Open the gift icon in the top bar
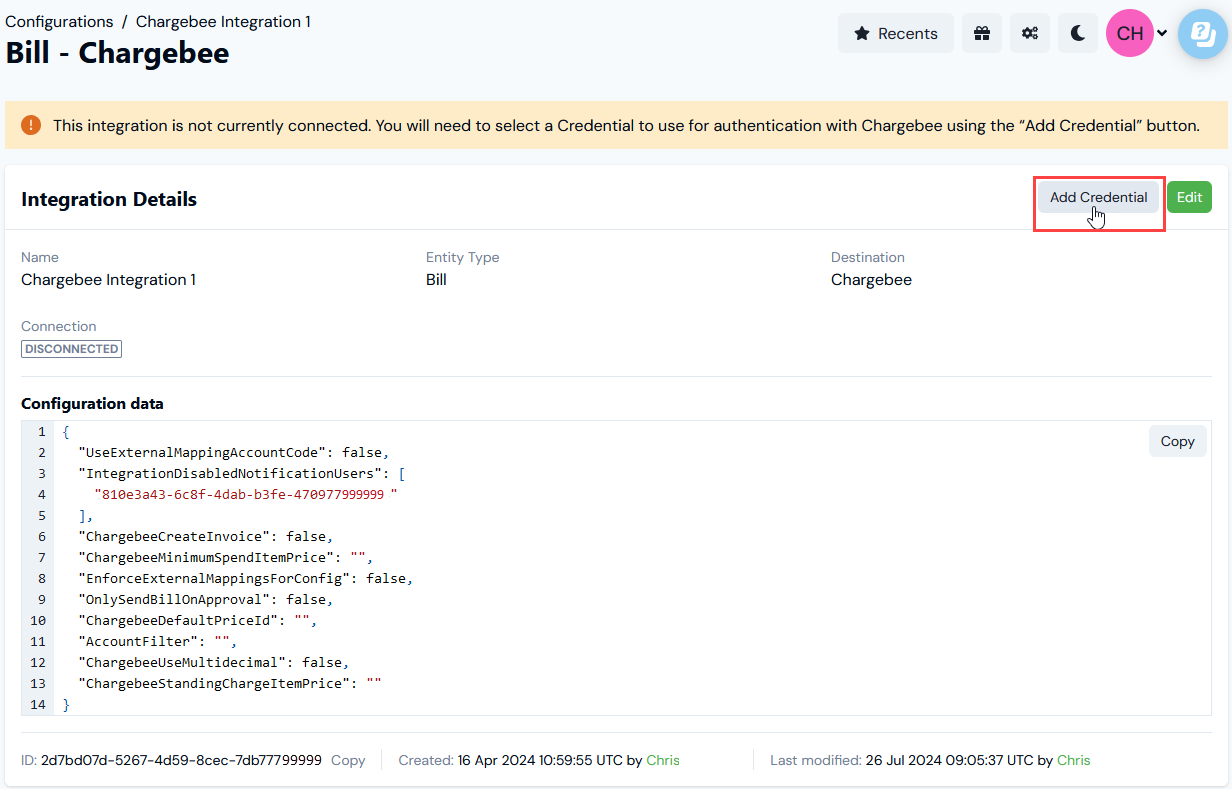This screenshot has width=1232, height=789. (x=981, y=33)
